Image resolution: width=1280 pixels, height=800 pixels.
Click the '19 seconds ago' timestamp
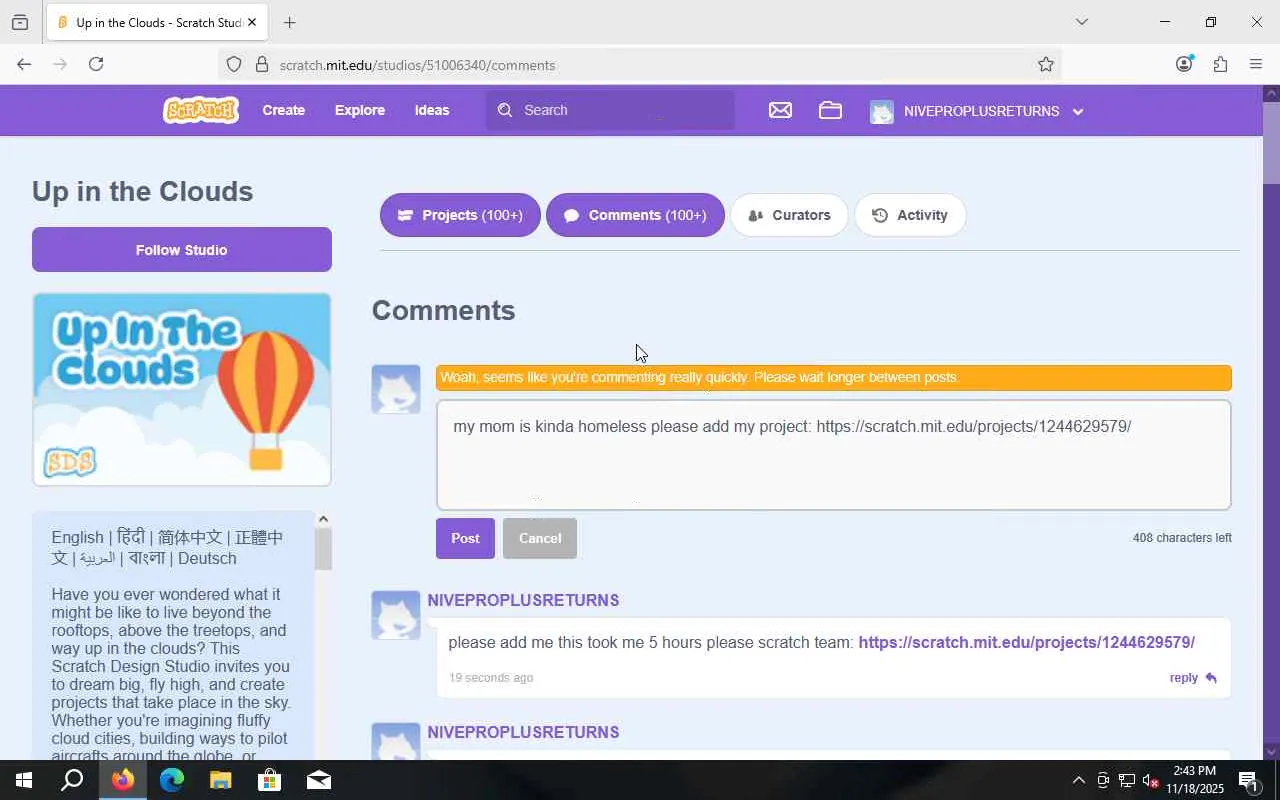click(x=491, y=678)
